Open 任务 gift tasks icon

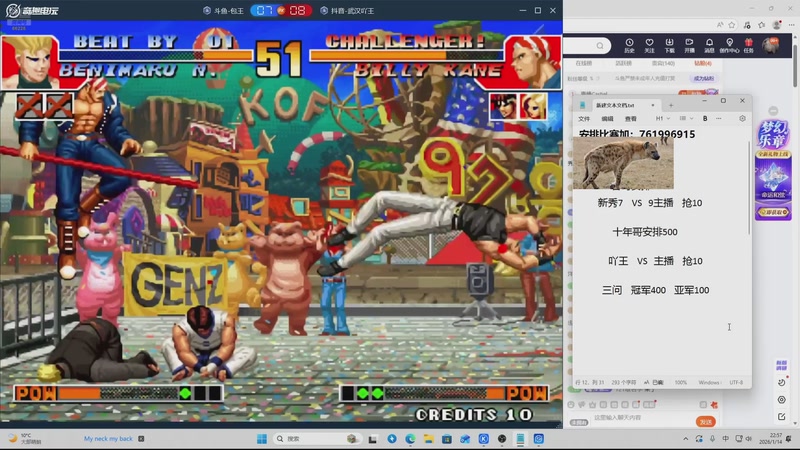click(x=748, y=45)
